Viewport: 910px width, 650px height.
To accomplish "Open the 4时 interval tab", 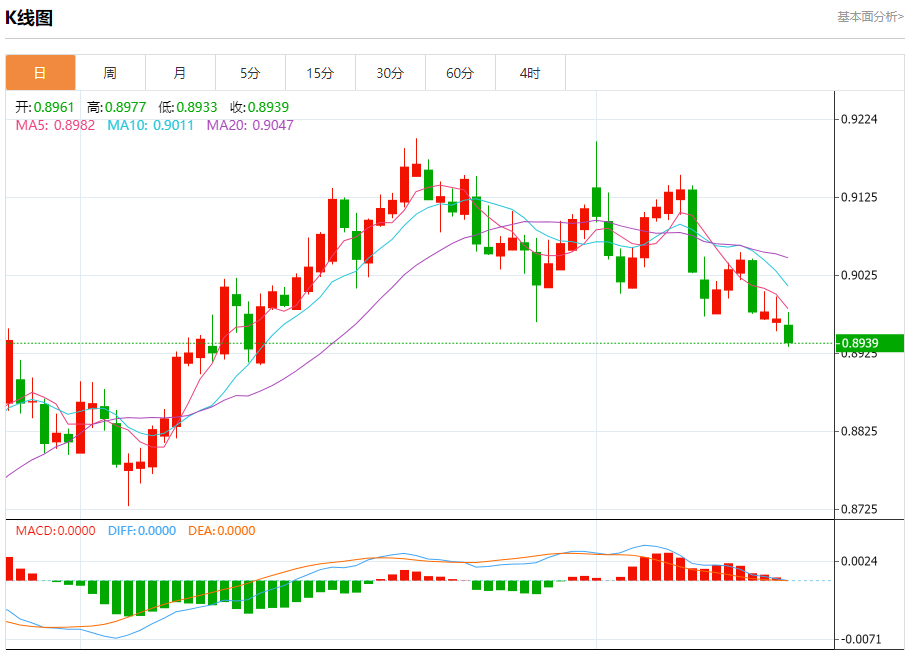I will coord(530,73).
